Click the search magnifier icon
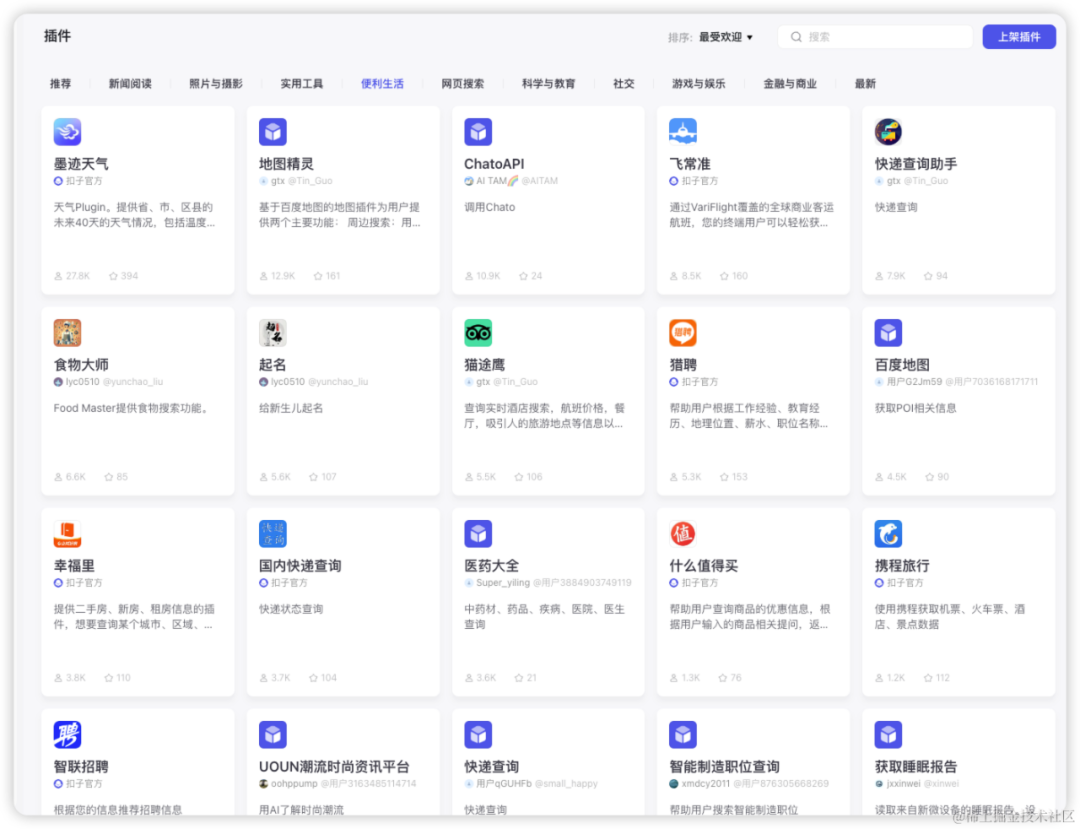 [796, 37]
